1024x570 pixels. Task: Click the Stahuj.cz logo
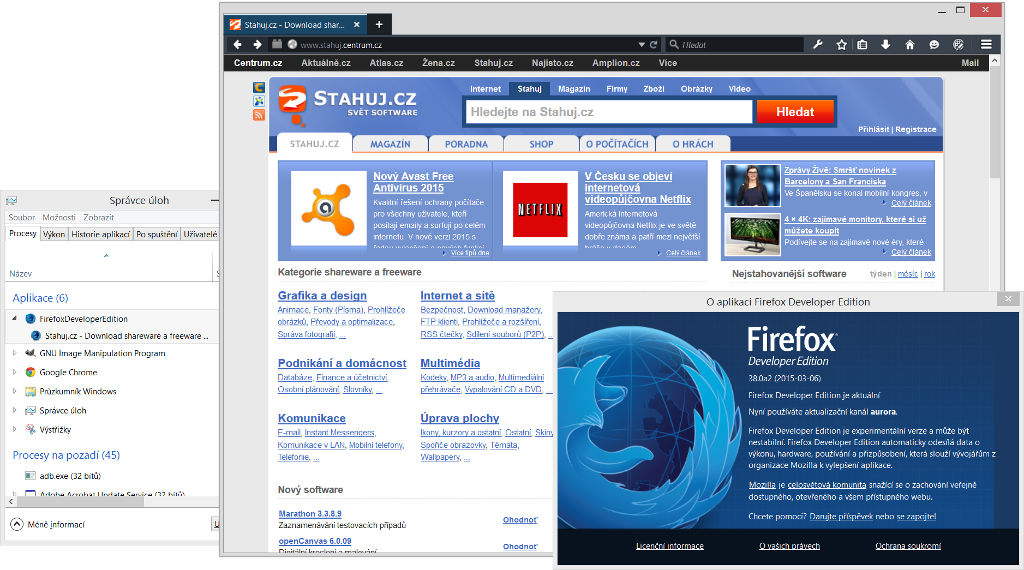348,104
